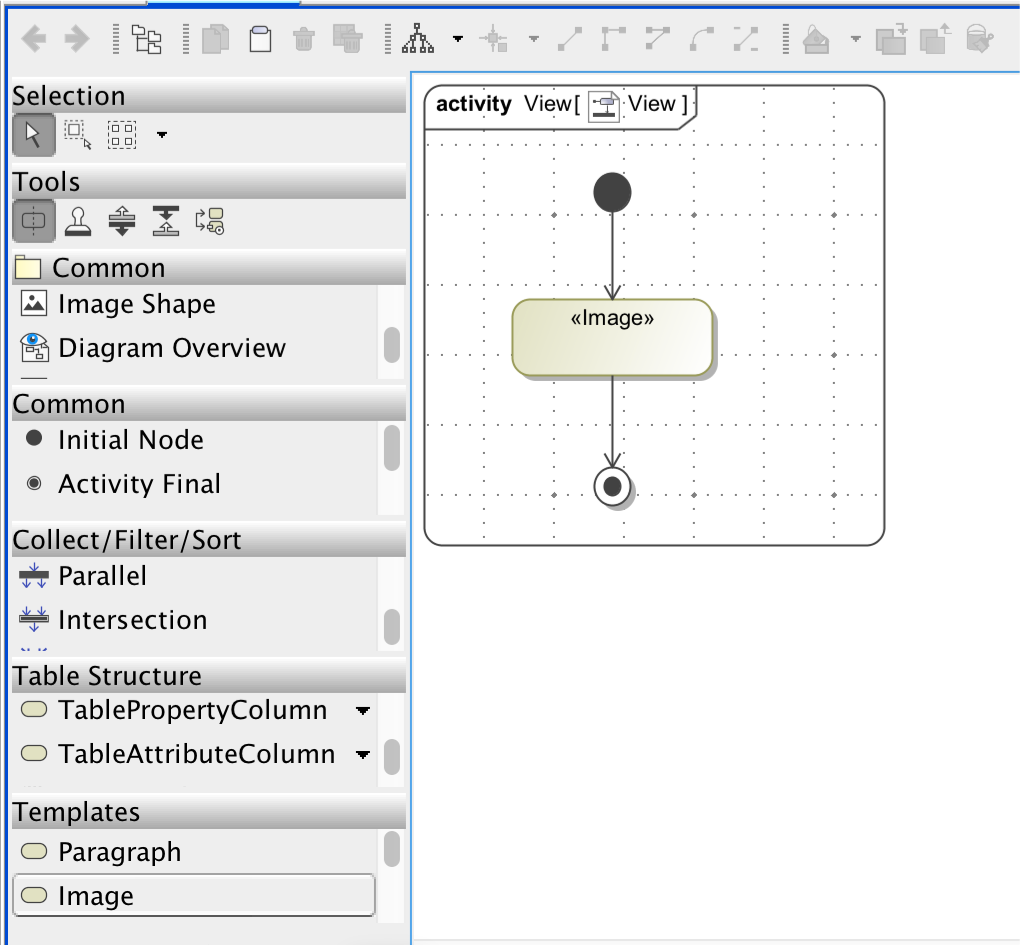1020x945 pixels.
Task: Collapse the Collect/Filter/Sort palette group
Action: pyautogui.click(x=209, y=540)
